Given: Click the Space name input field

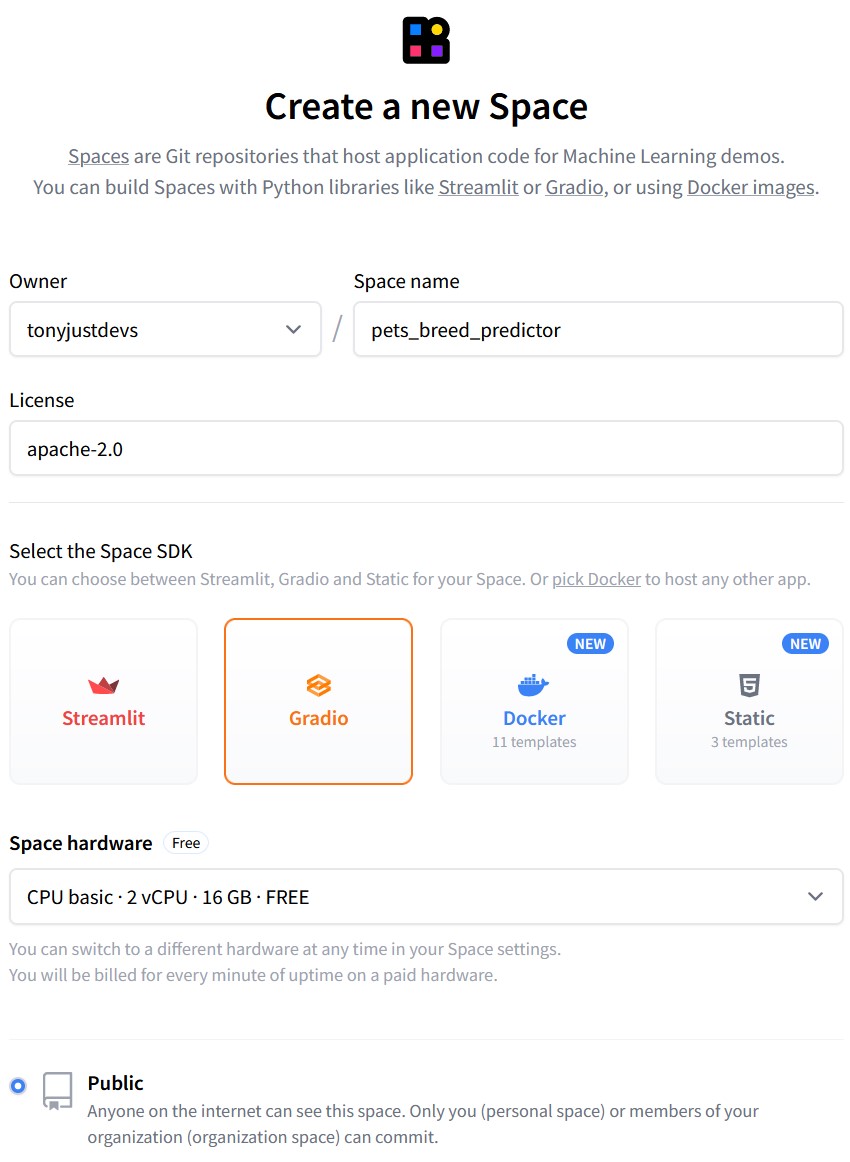Looking at the screenshot, I should (x=598, y=330).
